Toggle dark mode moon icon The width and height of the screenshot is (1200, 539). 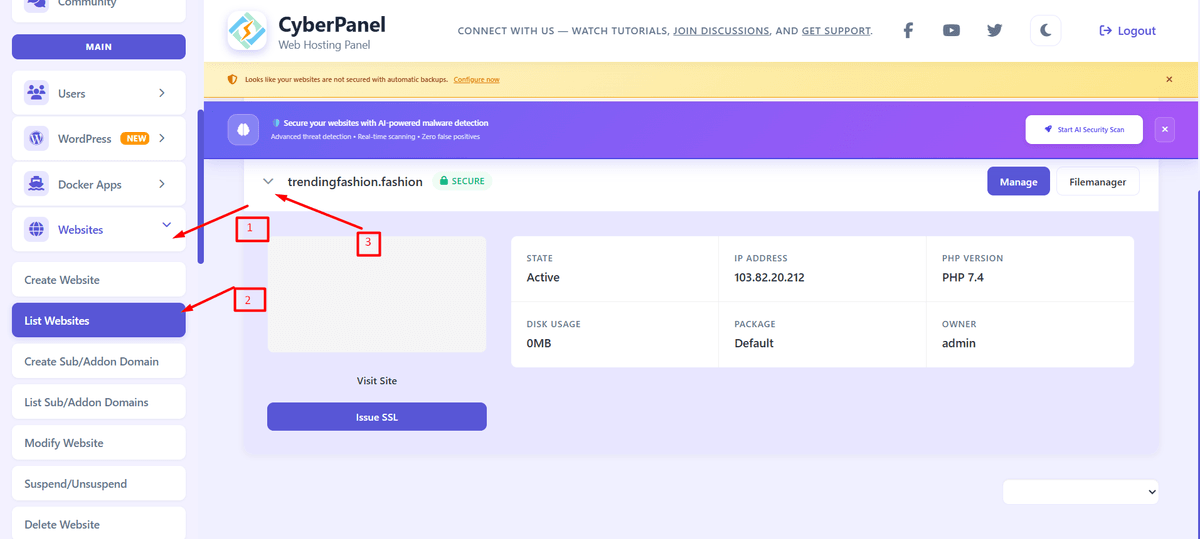pyautogui.click(x=1045, y=31)
